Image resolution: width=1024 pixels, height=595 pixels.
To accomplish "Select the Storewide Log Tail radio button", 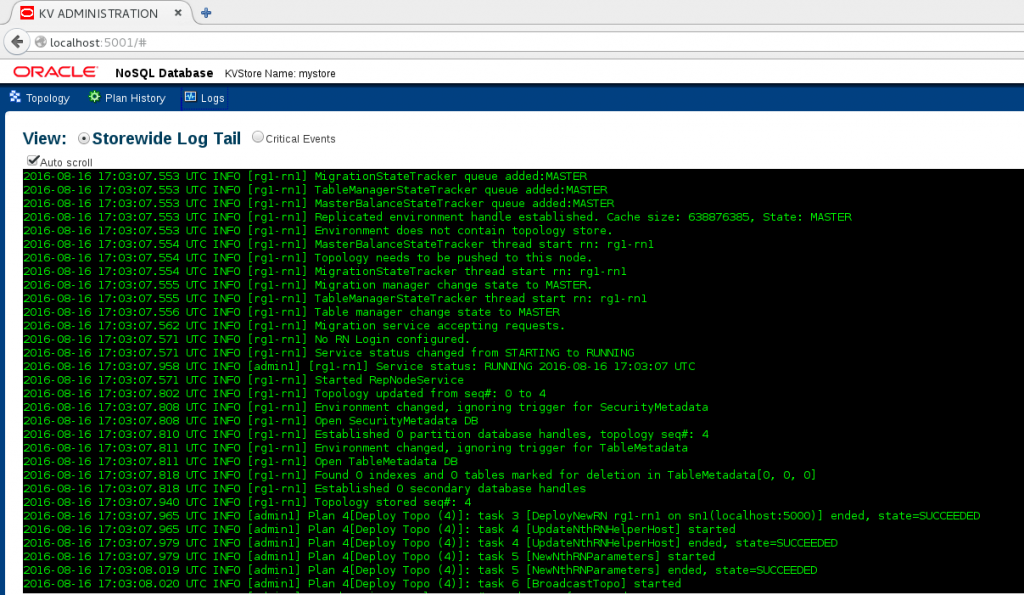I will (85, 139).
